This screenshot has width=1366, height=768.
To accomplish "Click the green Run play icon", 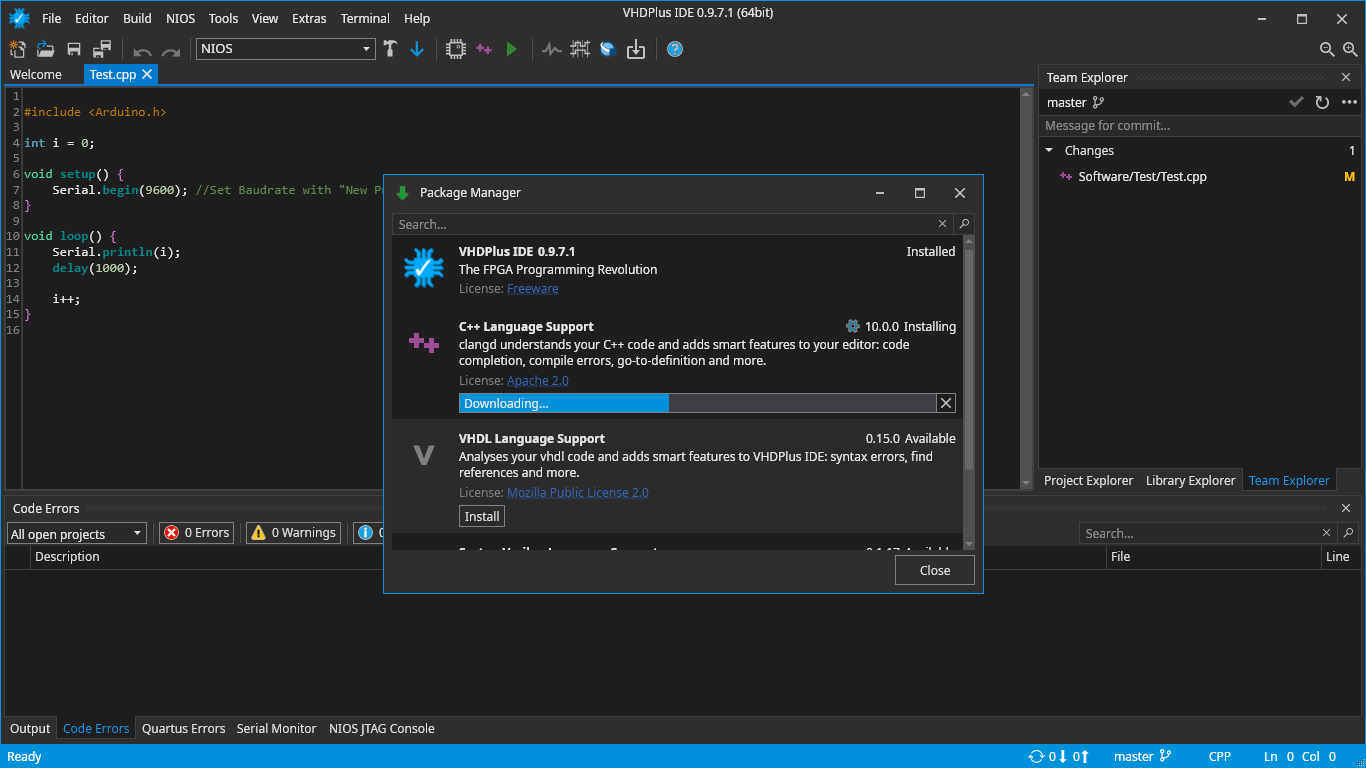I will tap(512, 48).
